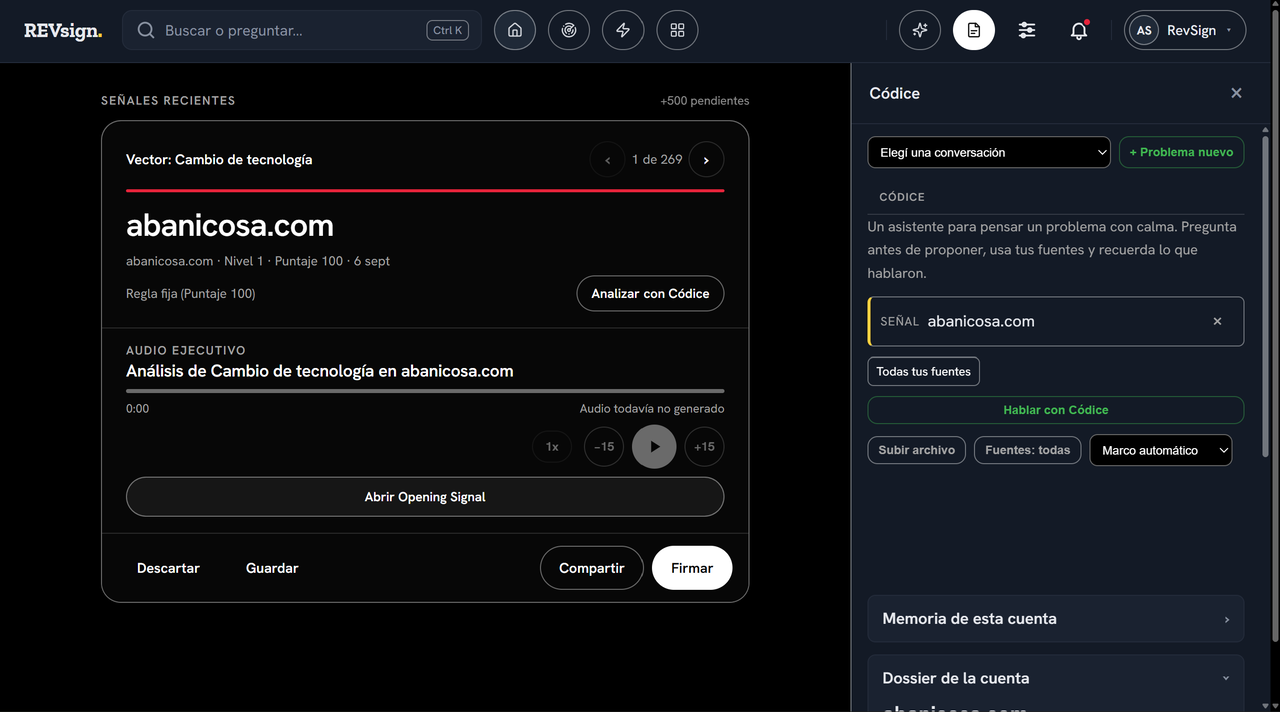Click the SEÑALES RECIENTES heading
The height and width of the screenshot is (712, 1280).
(168, 101)
